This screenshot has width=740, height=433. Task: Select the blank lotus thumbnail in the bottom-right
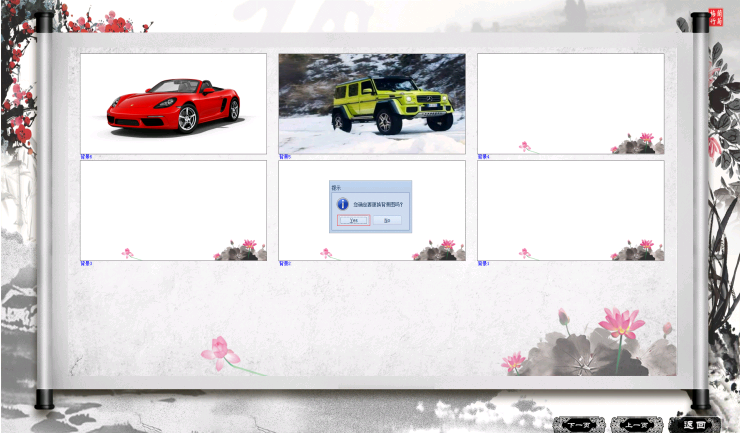[x=570, y=210]
